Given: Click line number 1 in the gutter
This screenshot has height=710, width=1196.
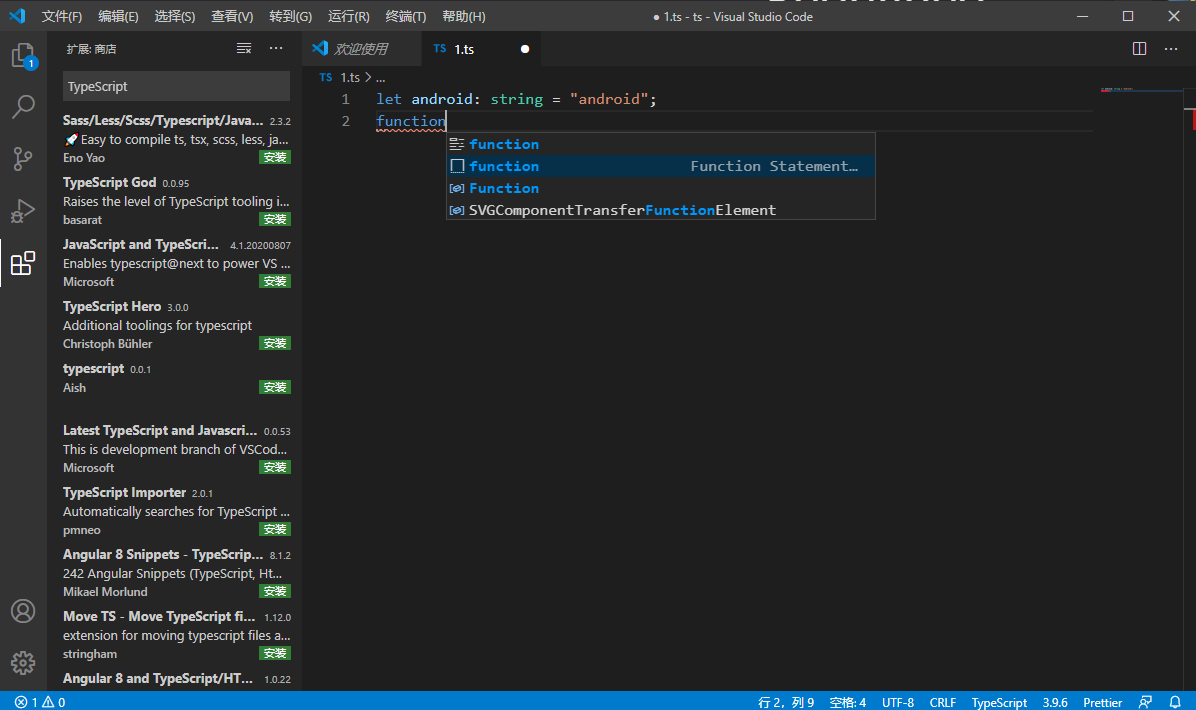Looking at the screenshot, I should coord(346,99).
